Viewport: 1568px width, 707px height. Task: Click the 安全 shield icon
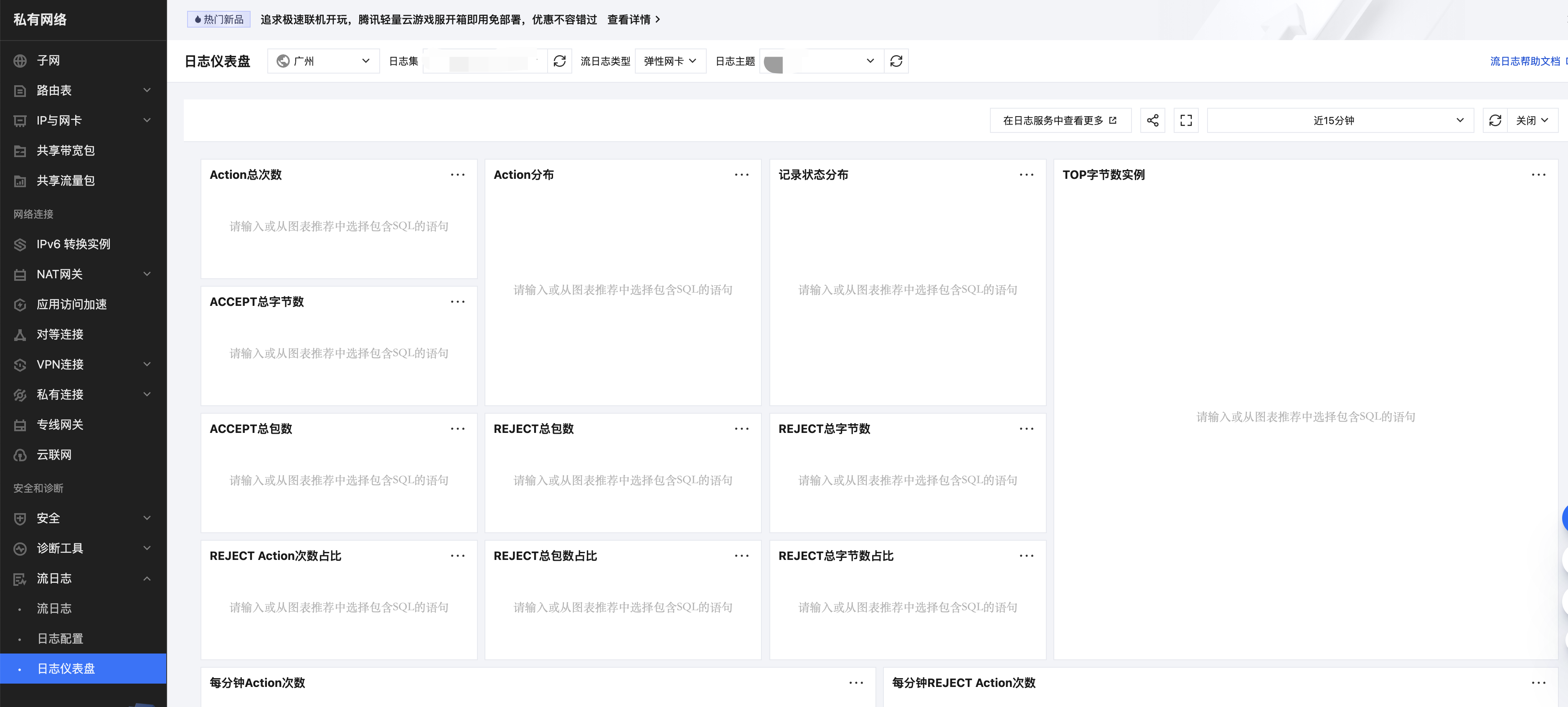click(20, 518)
